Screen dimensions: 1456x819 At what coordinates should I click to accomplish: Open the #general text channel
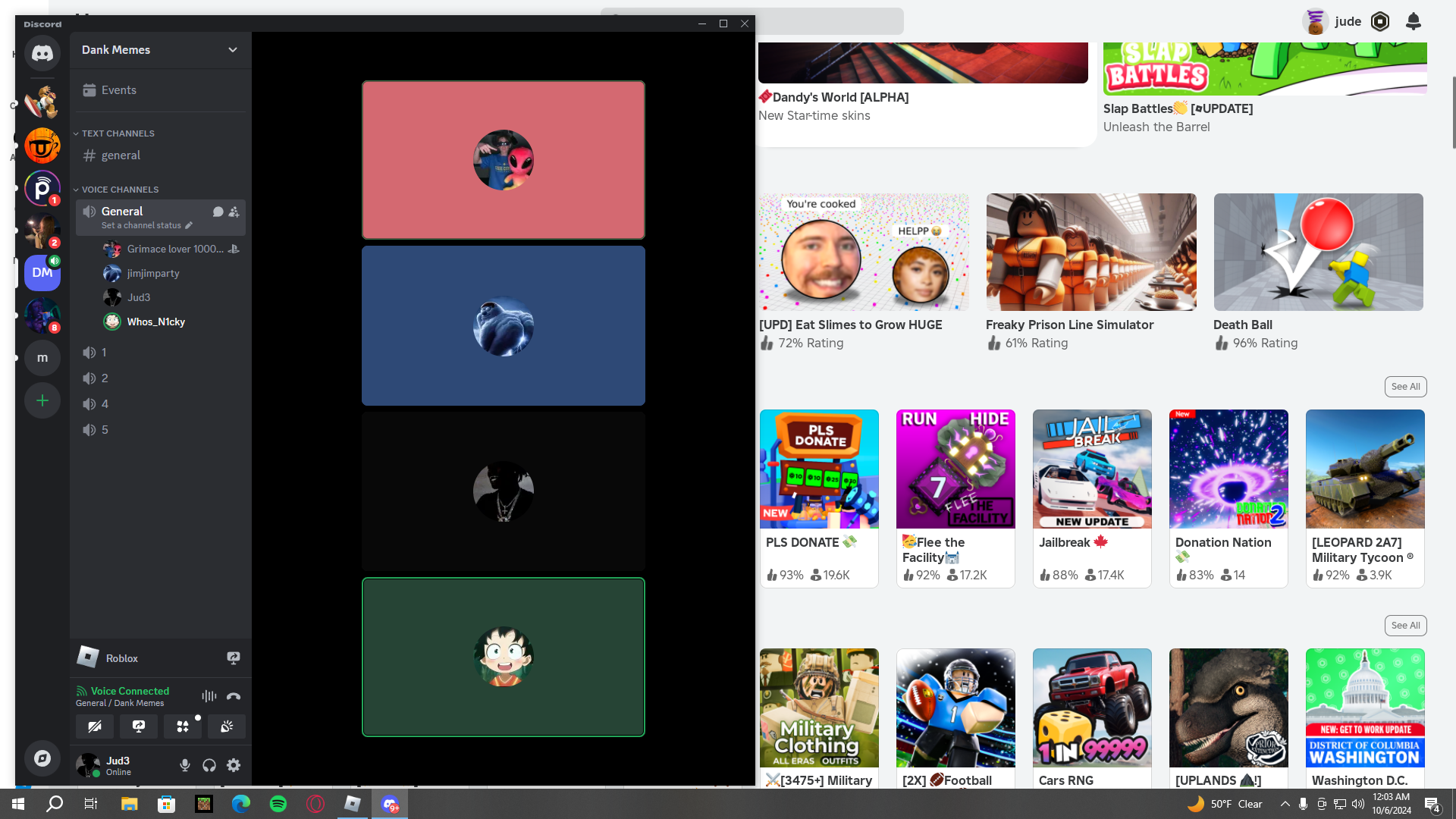[x=121, y=155]
